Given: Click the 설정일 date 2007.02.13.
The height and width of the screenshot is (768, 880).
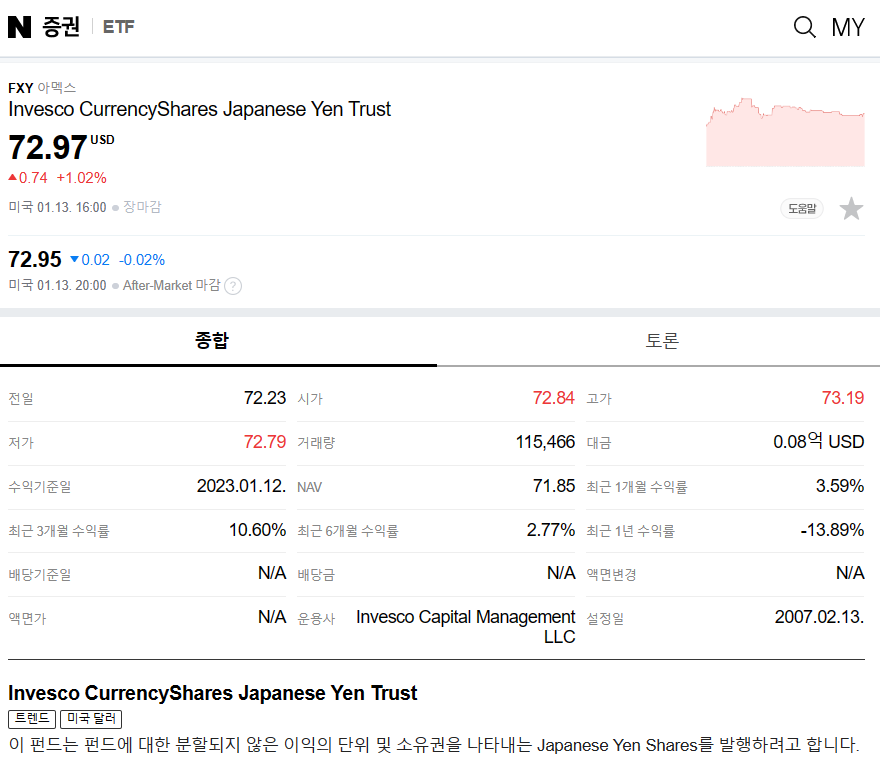Looking at the screenshot, I should (819, 617).
